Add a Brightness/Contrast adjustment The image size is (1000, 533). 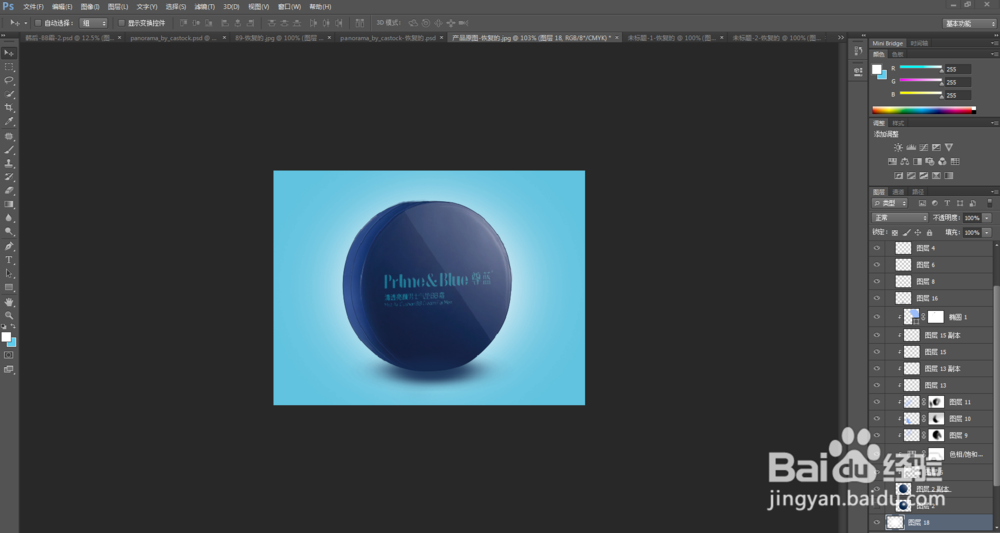coord(898,147)
